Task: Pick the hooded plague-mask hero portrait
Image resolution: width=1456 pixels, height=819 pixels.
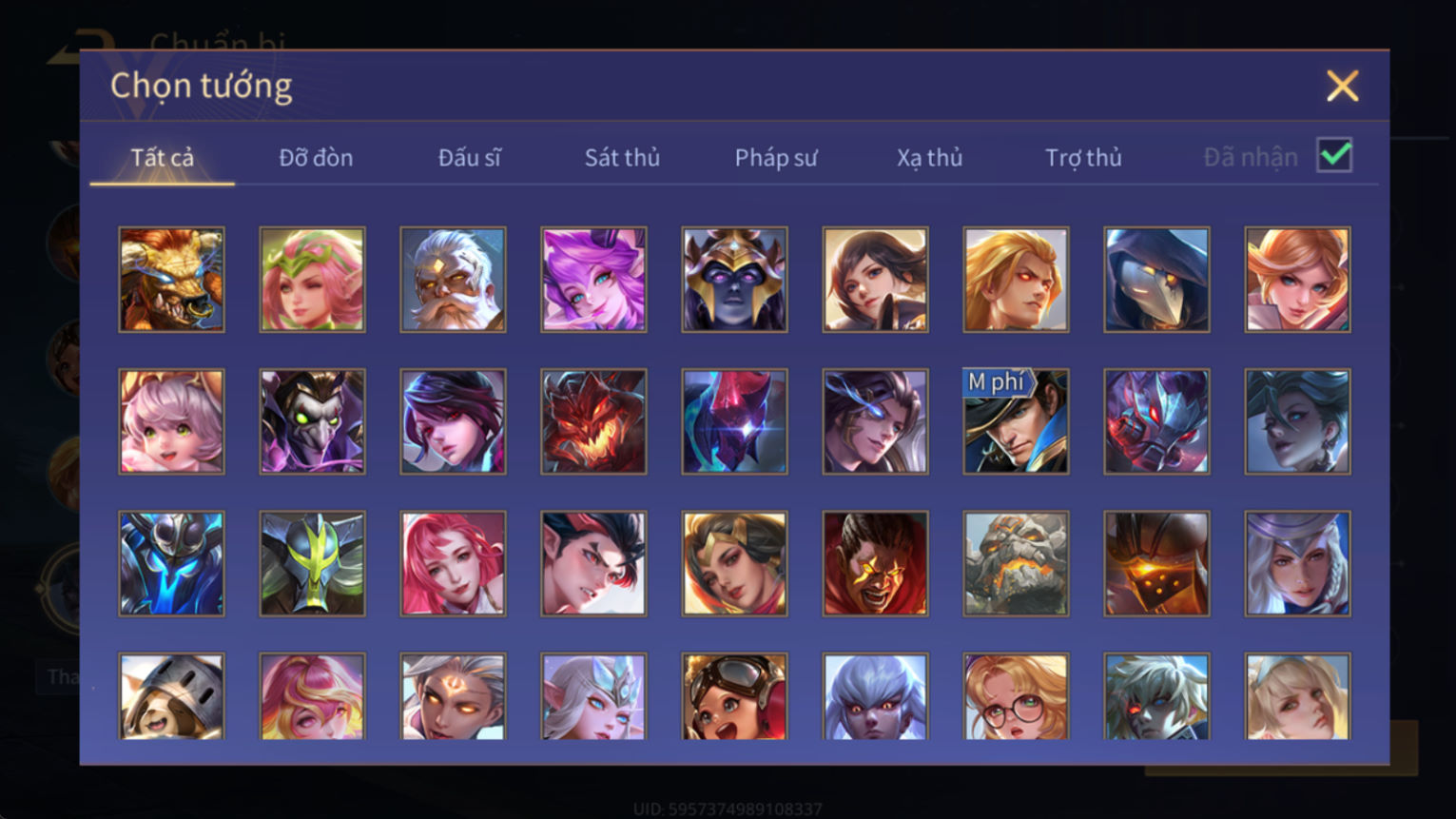Action: pyautogui.click(x=1156, y=280)
